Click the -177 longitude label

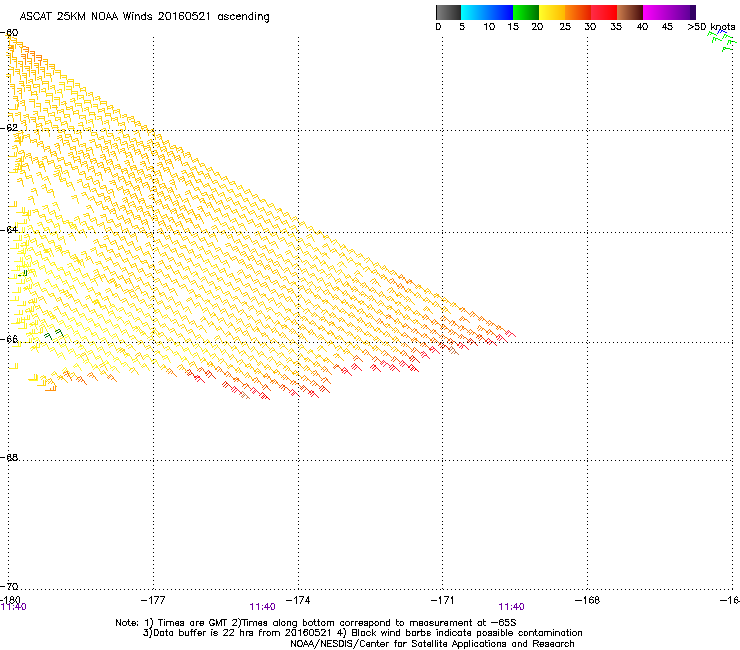[x=153, y=600]
